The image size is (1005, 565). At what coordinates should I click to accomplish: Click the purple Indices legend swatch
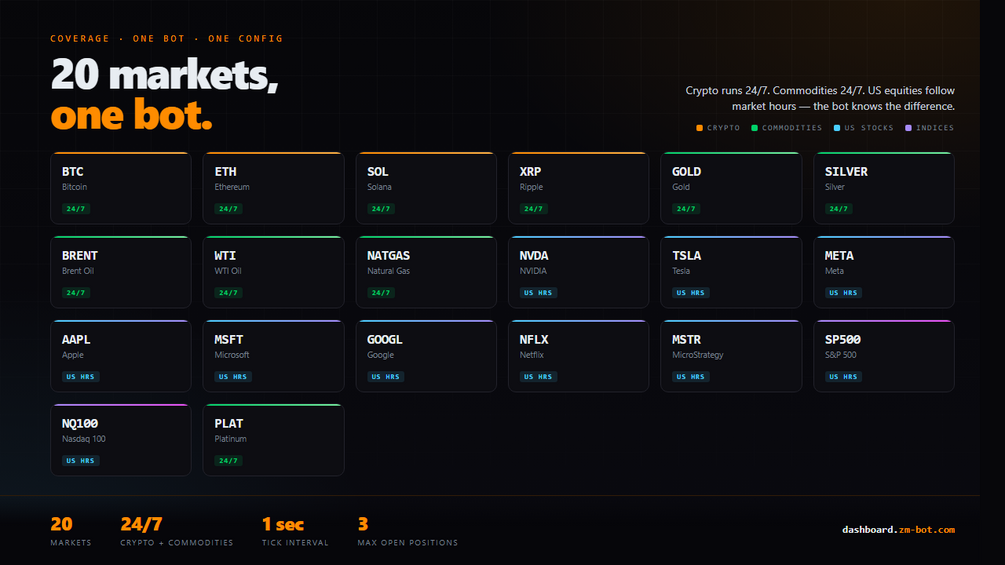tap(908, 128)
